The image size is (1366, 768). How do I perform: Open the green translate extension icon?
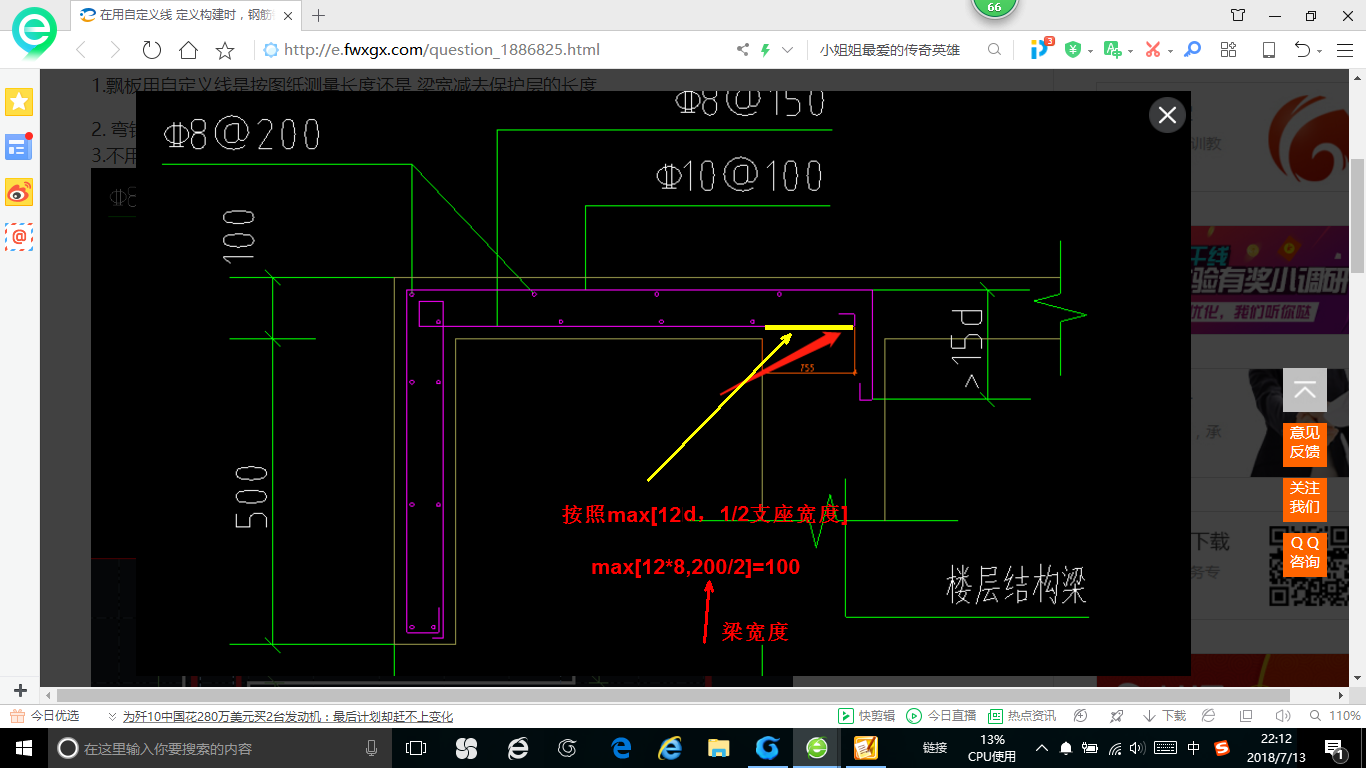[x=1112, y=50]
